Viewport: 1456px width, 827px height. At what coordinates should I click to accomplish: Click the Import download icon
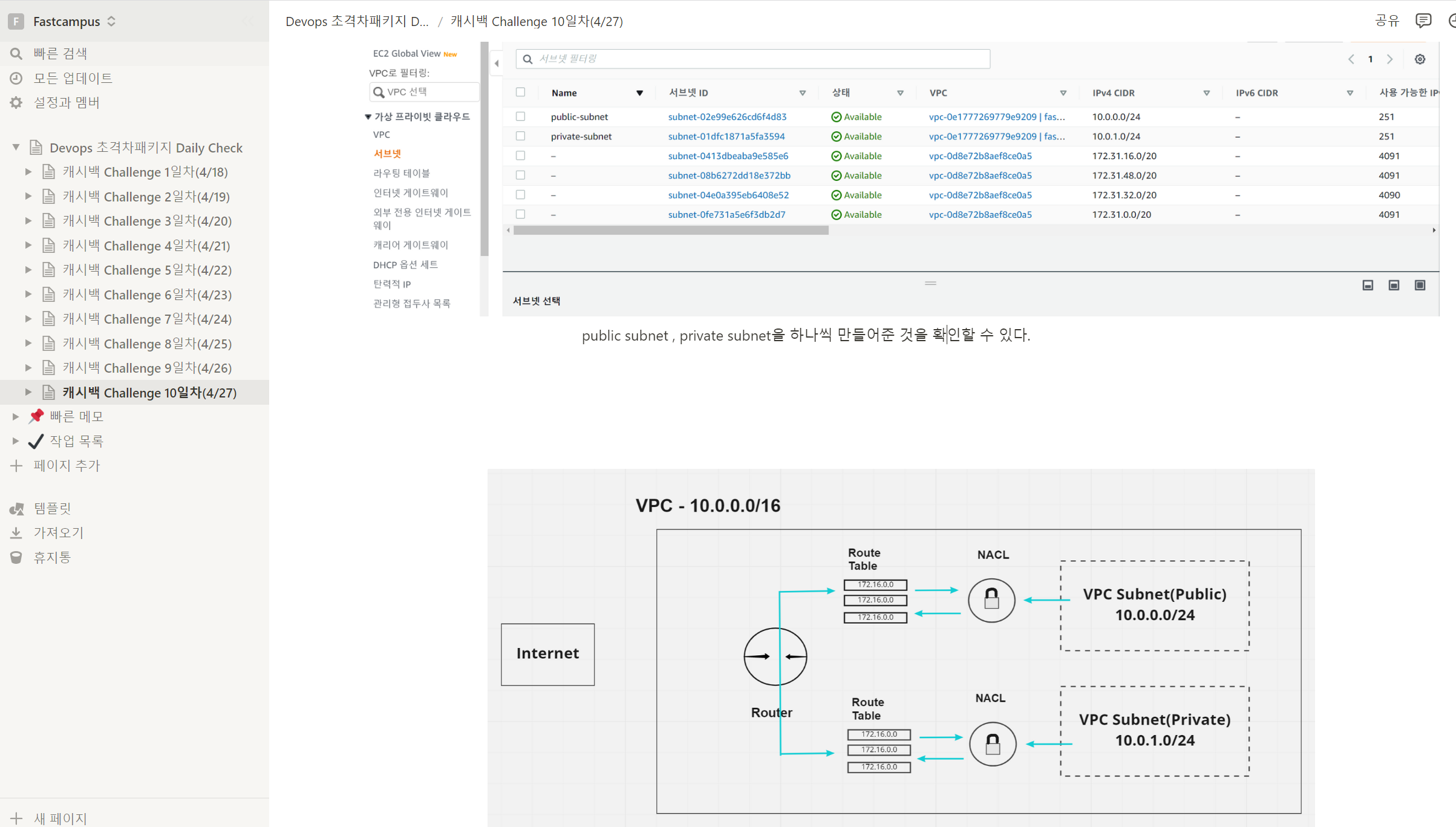[16, 533]
